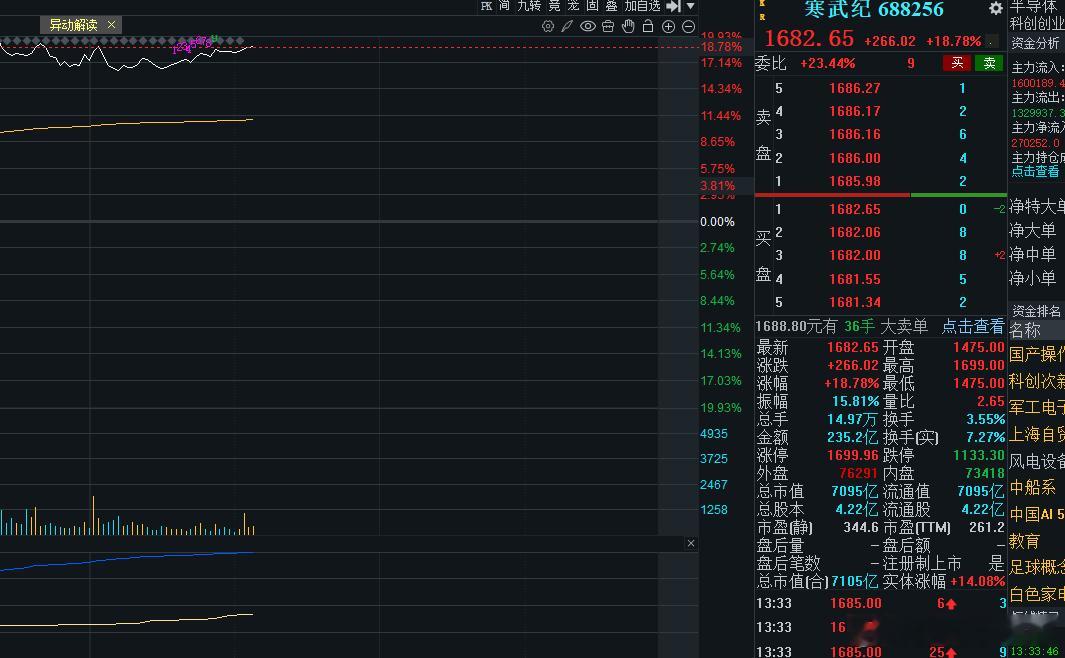Select the 竞 toolbar item
Screen dimensions: 1065x658
click(x=555, y=6)
